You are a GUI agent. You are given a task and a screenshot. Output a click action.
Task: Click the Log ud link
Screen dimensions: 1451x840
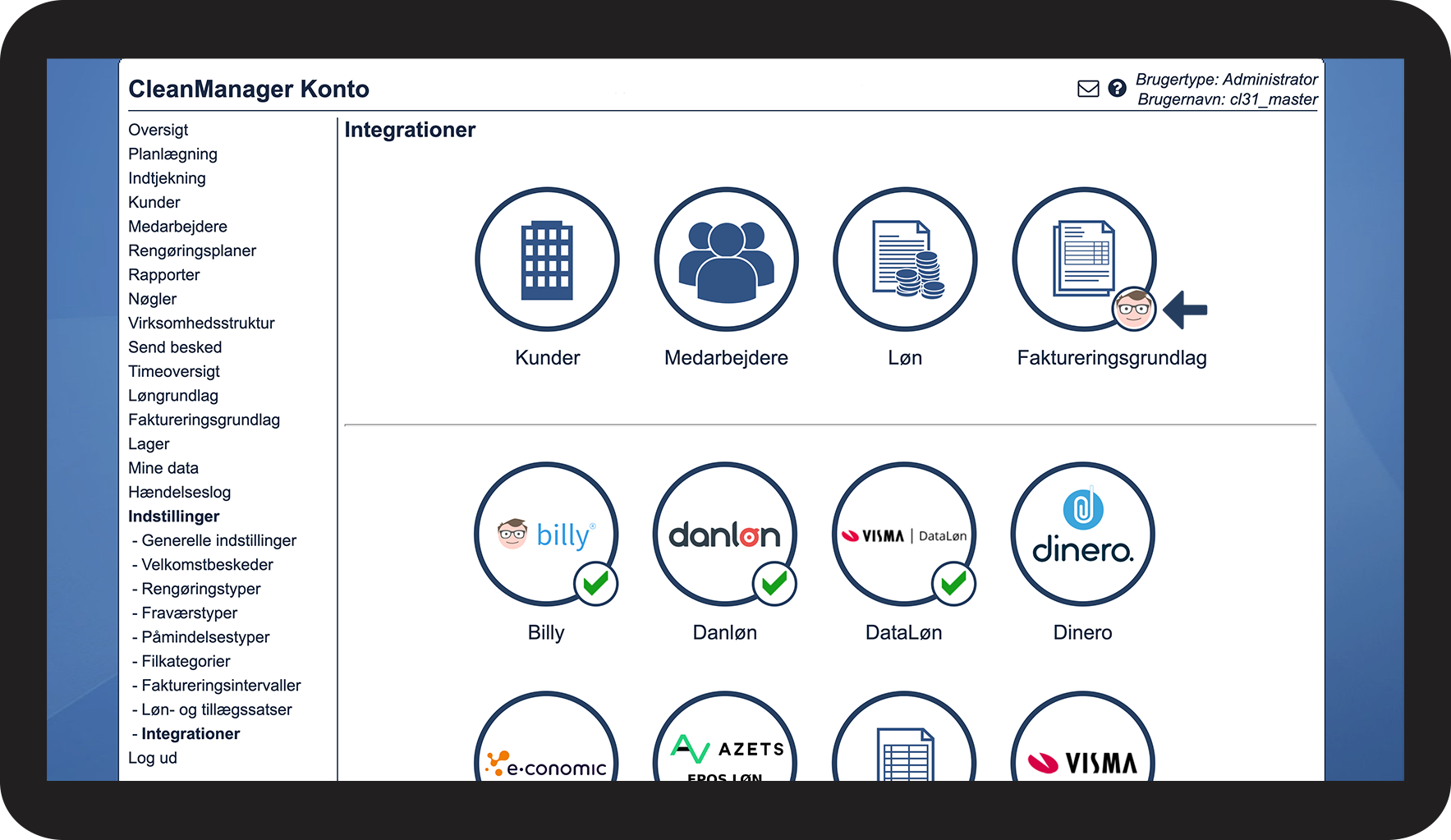click(x=153, y=758)
